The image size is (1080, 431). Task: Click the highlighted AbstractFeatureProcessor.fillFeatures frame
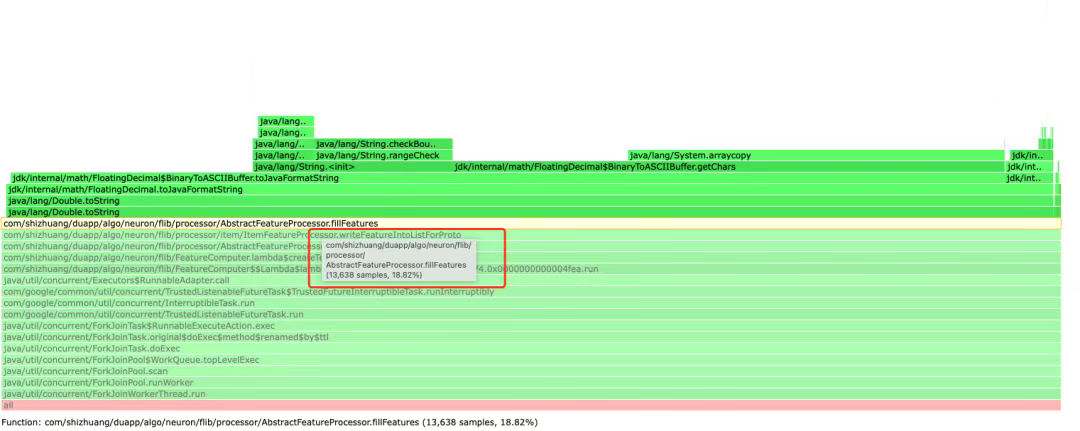(x=530, y=224)
